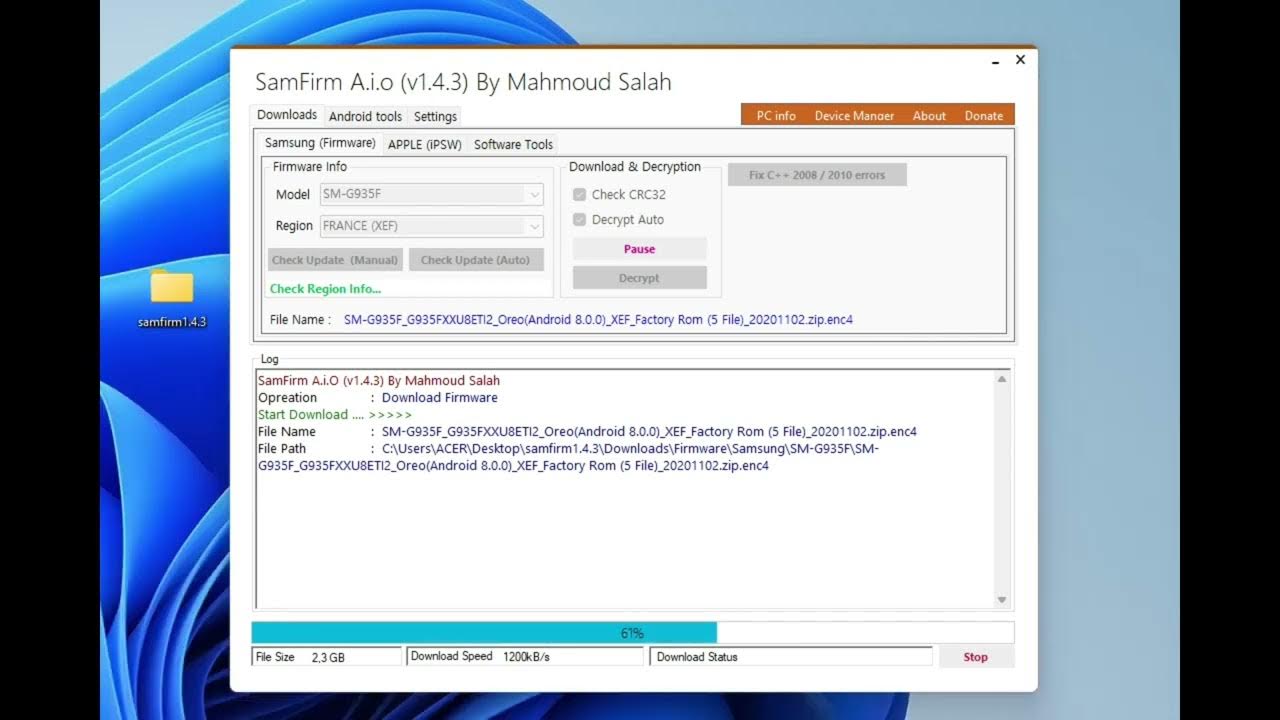Viewport: 1280px width, 720px height.
Task: Click the Donate entry
Action: pos(984,115)
